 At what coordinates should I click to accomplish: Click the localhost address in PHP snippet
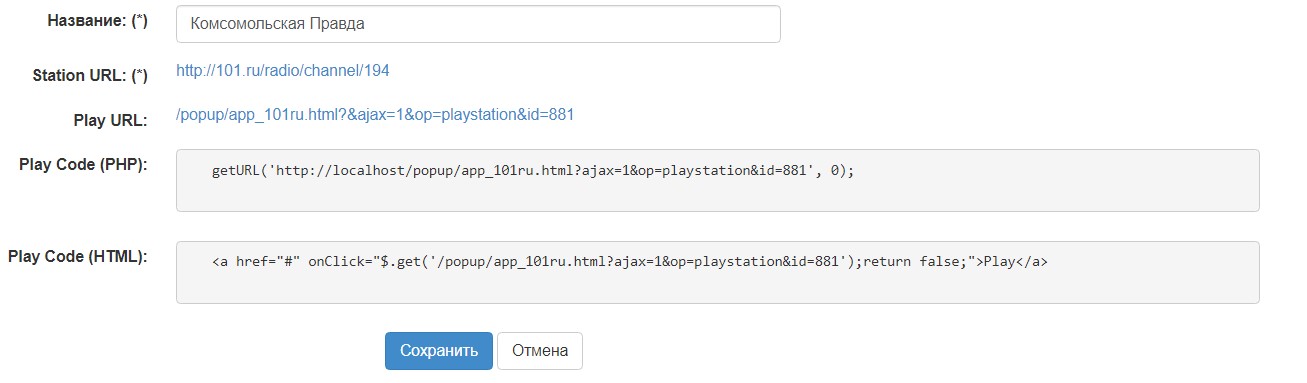click(x=364, y=171)
